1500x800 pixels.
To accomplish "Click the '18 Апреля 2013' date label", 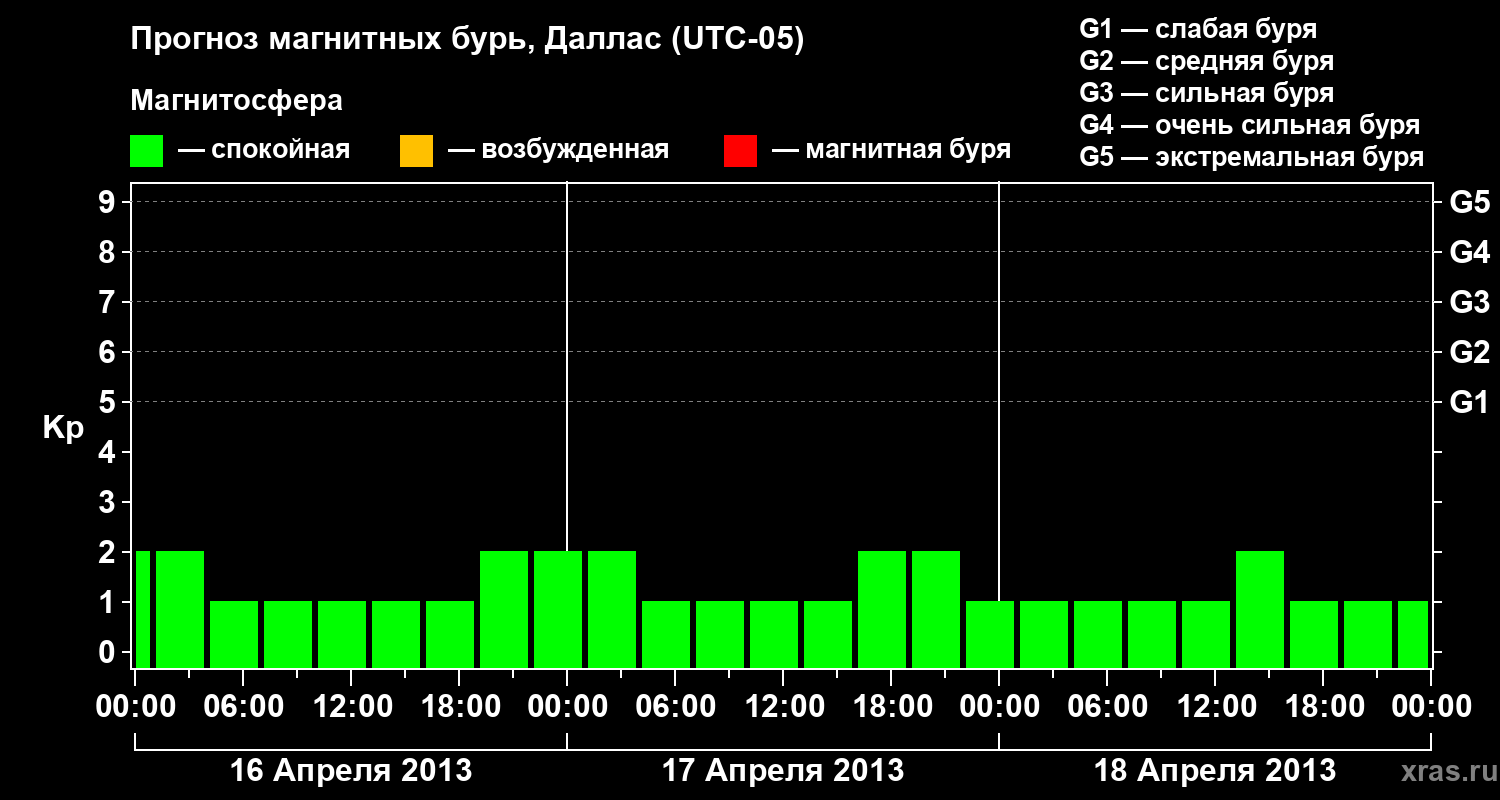I will coord(1215,770).
